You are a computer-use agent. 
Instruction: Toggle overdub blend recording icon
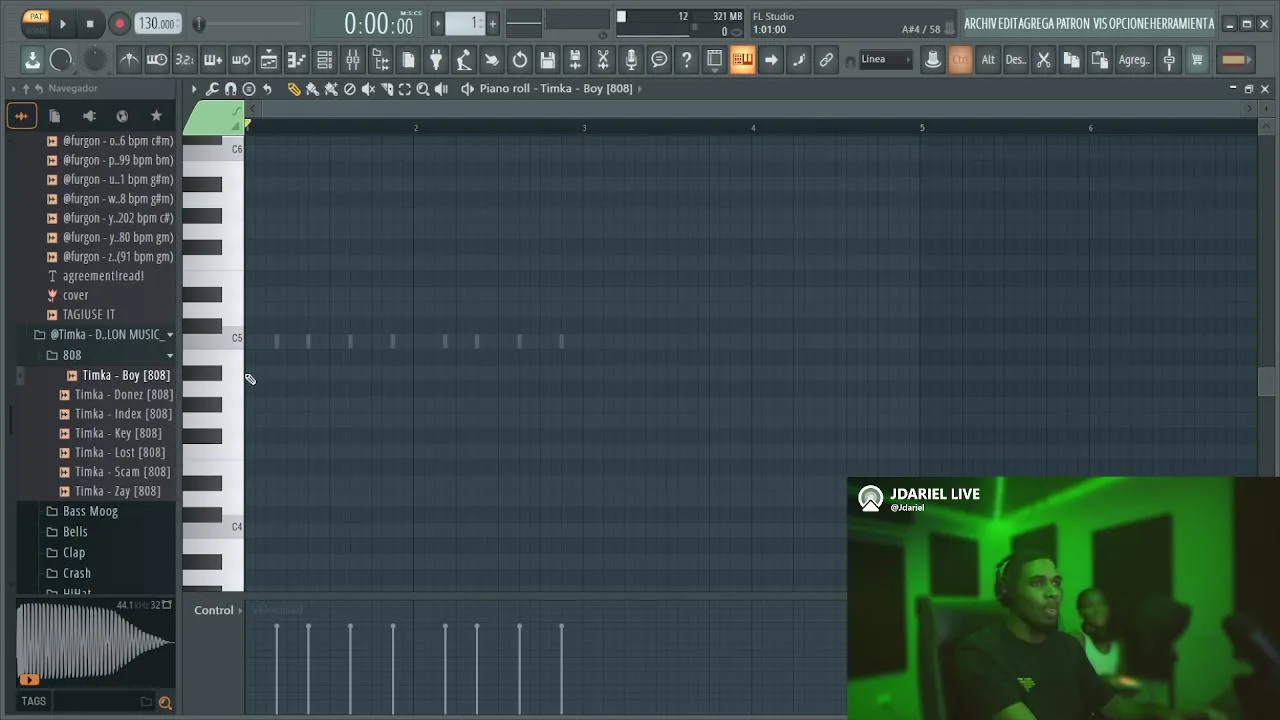[213, 60]
